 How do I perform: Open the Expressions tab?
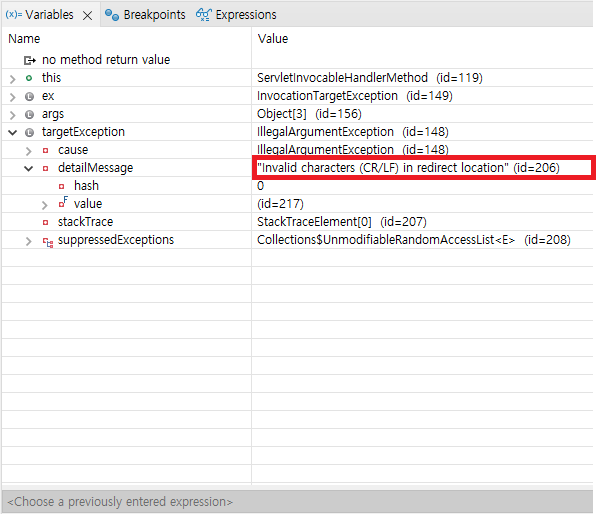tap(246, 15)
